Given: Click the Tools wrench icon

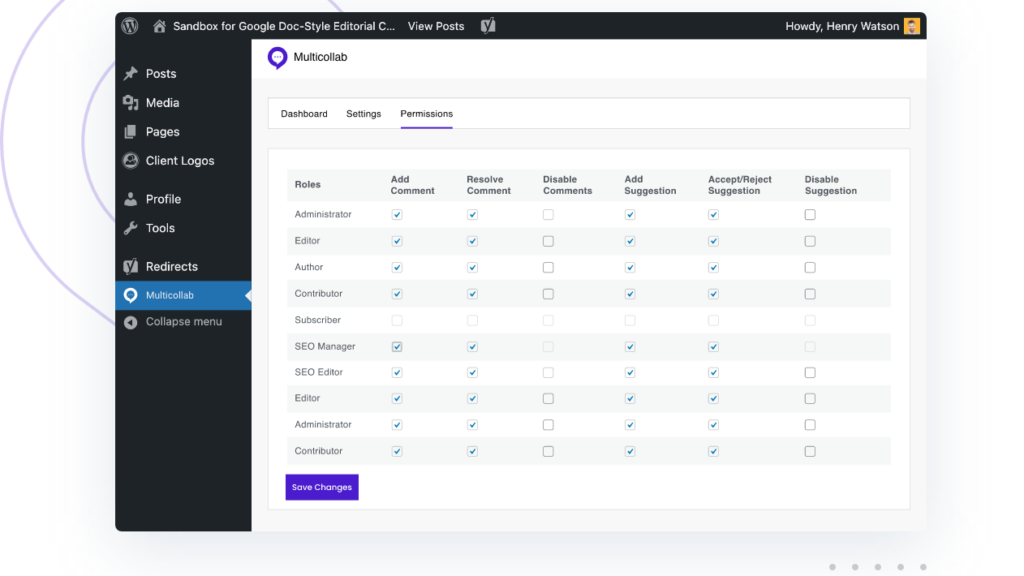Looking at the screenshot, I should click(131, 228).
